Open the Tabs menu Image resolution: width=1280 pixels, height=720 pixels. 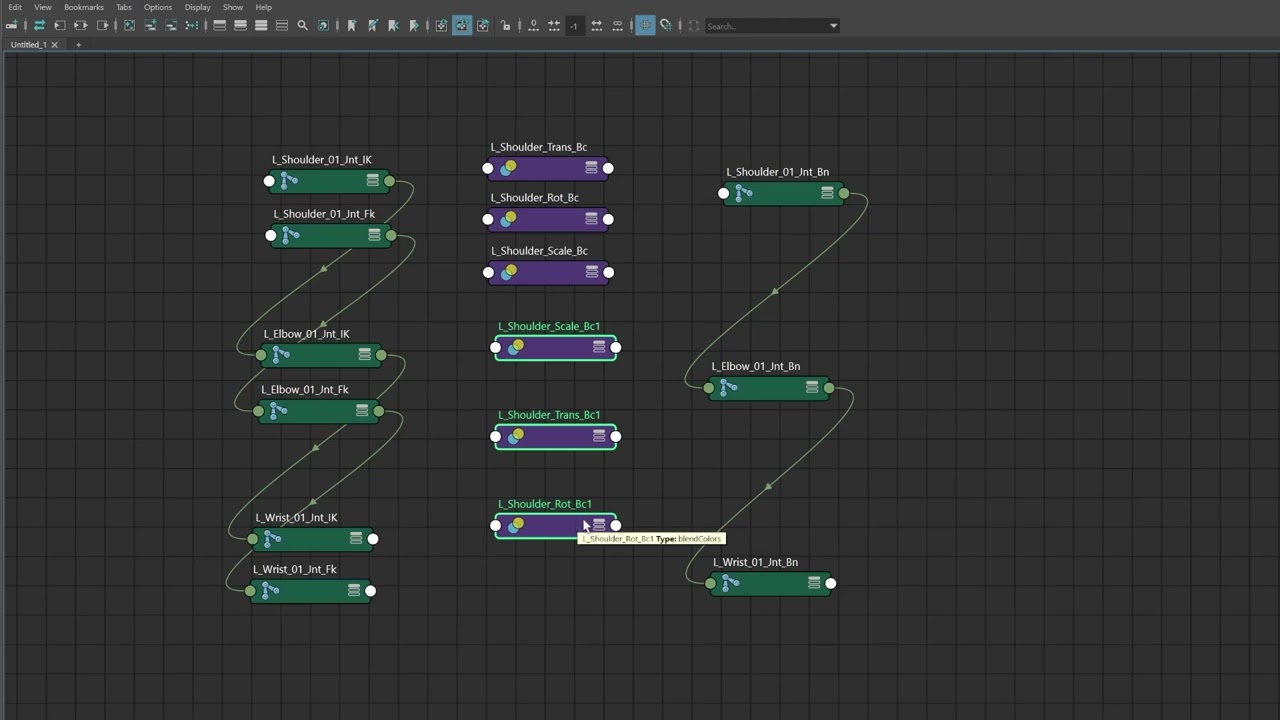124,7
